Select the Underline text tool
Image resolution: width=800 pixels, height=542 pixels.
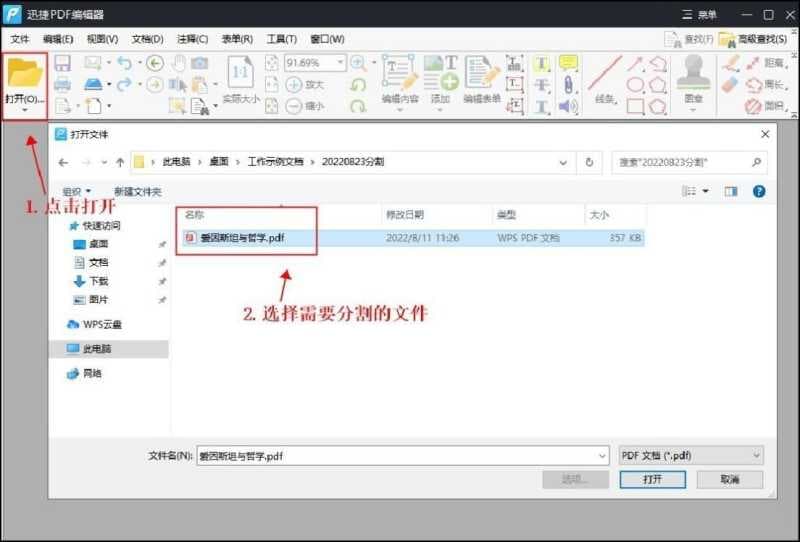point(541,107)
